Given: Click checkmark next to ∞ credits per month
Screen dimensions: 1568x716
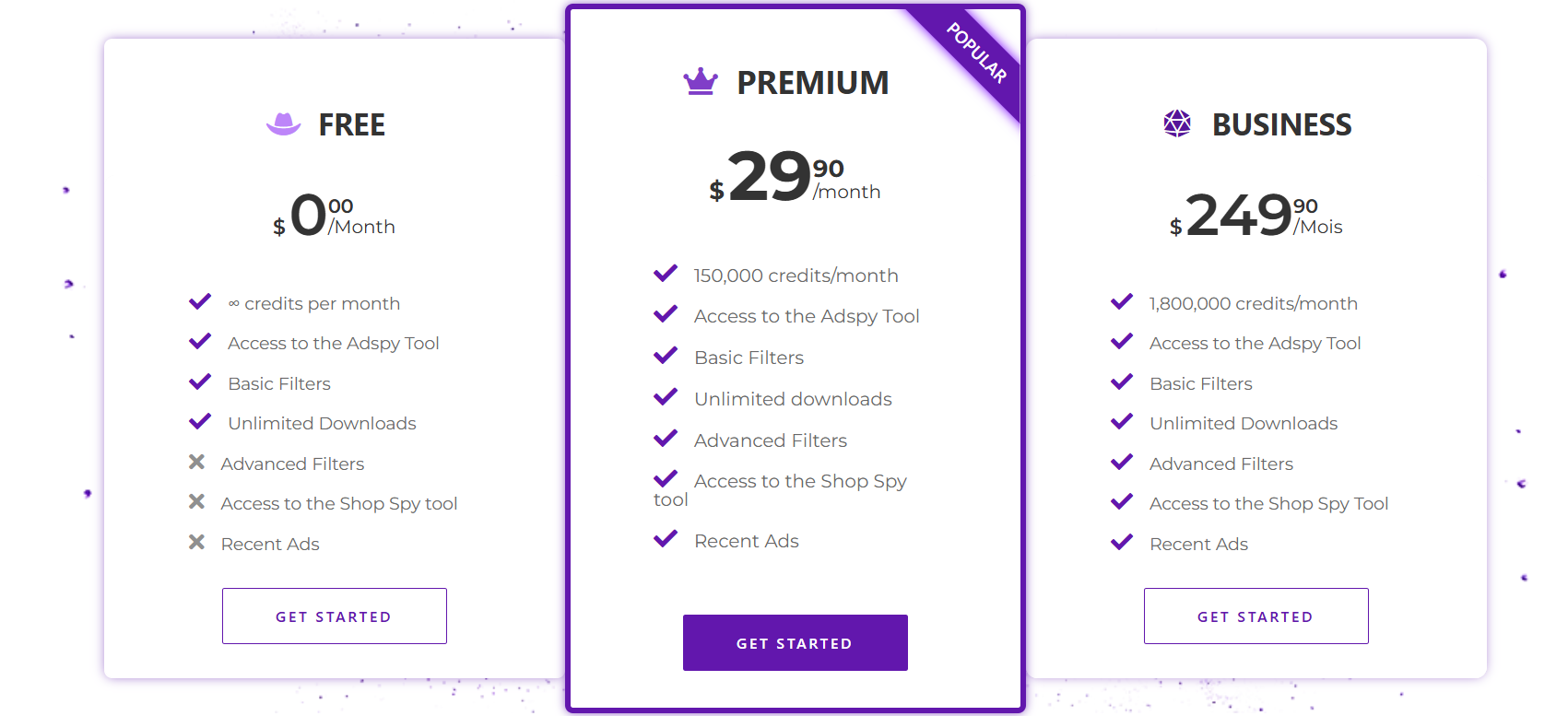Looking at the screenshot, I should 200,301.
